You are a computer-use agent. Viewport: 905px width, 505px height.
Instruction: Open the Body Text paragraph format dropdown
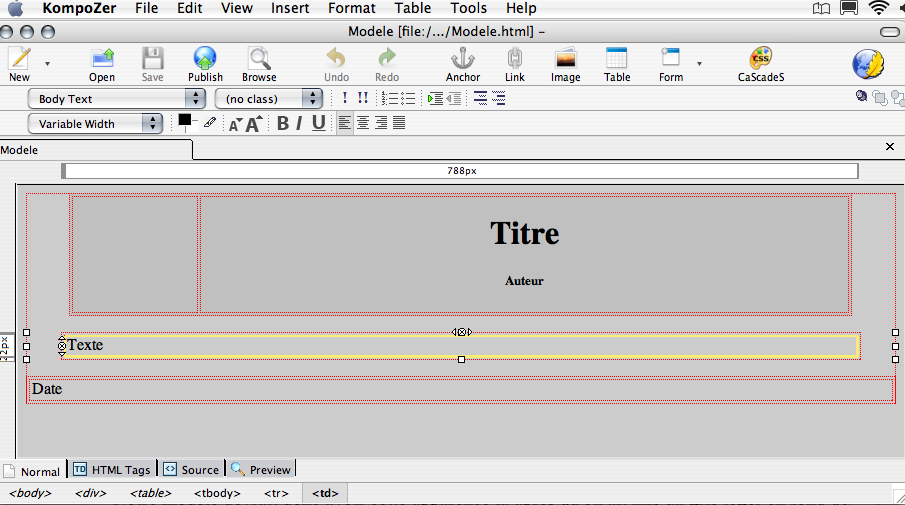(x=117, y=99)
